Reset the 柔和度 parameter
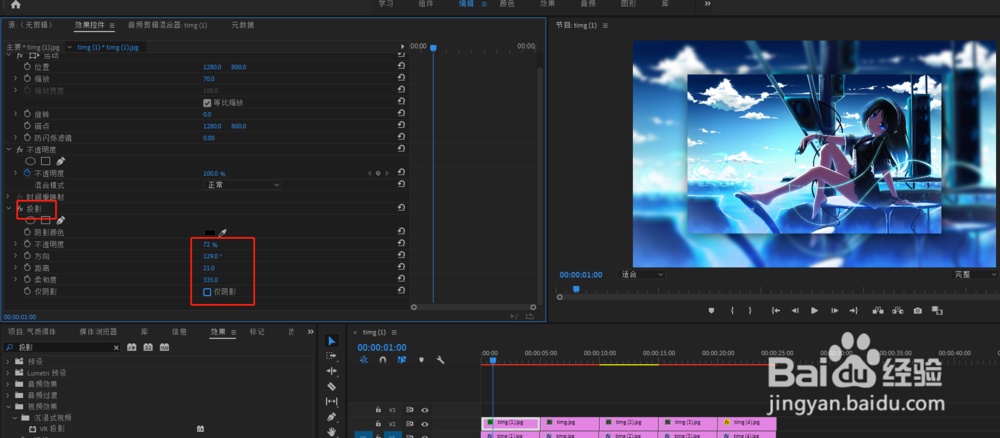 click(401, 279)
